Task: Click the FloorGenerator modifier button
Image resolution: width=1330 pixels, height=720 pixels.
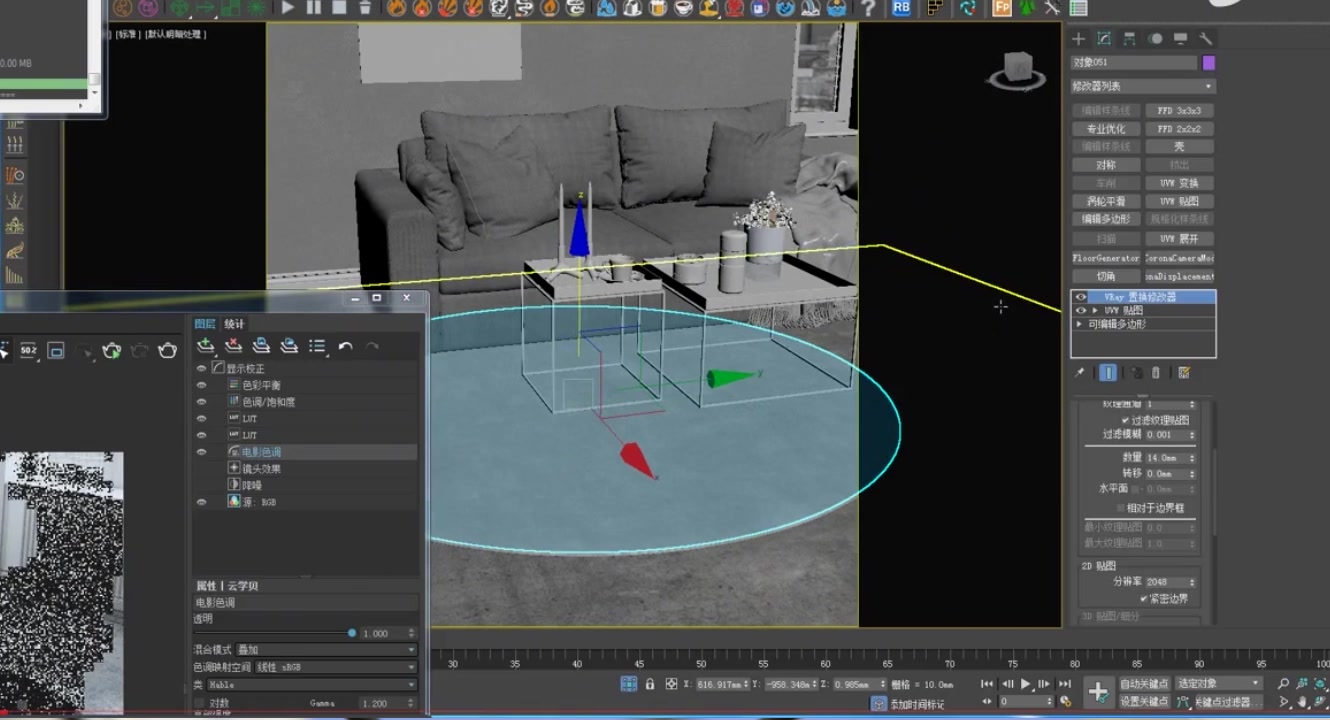Action: point(1106,258)
